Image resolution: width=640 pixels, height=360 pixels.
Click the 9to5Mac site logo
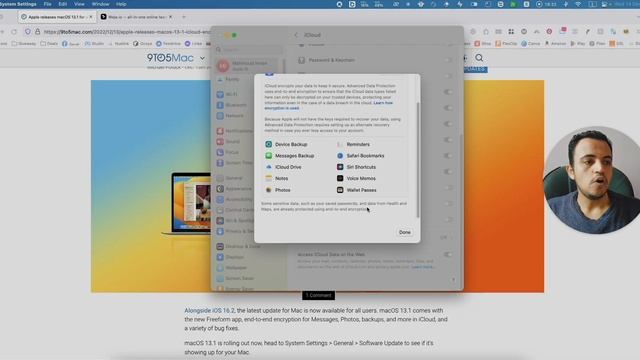[170, 58]
